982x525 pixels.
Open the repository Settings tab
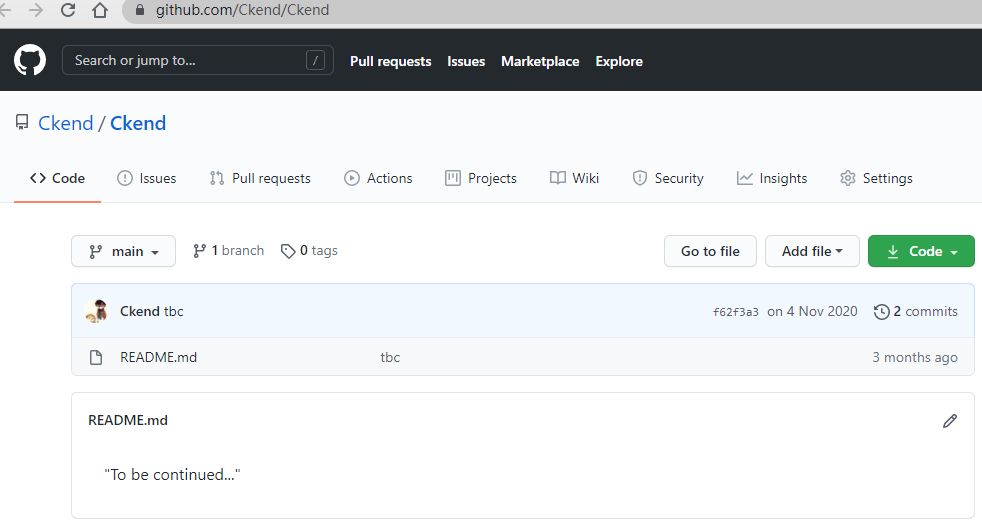click(876, 179)
